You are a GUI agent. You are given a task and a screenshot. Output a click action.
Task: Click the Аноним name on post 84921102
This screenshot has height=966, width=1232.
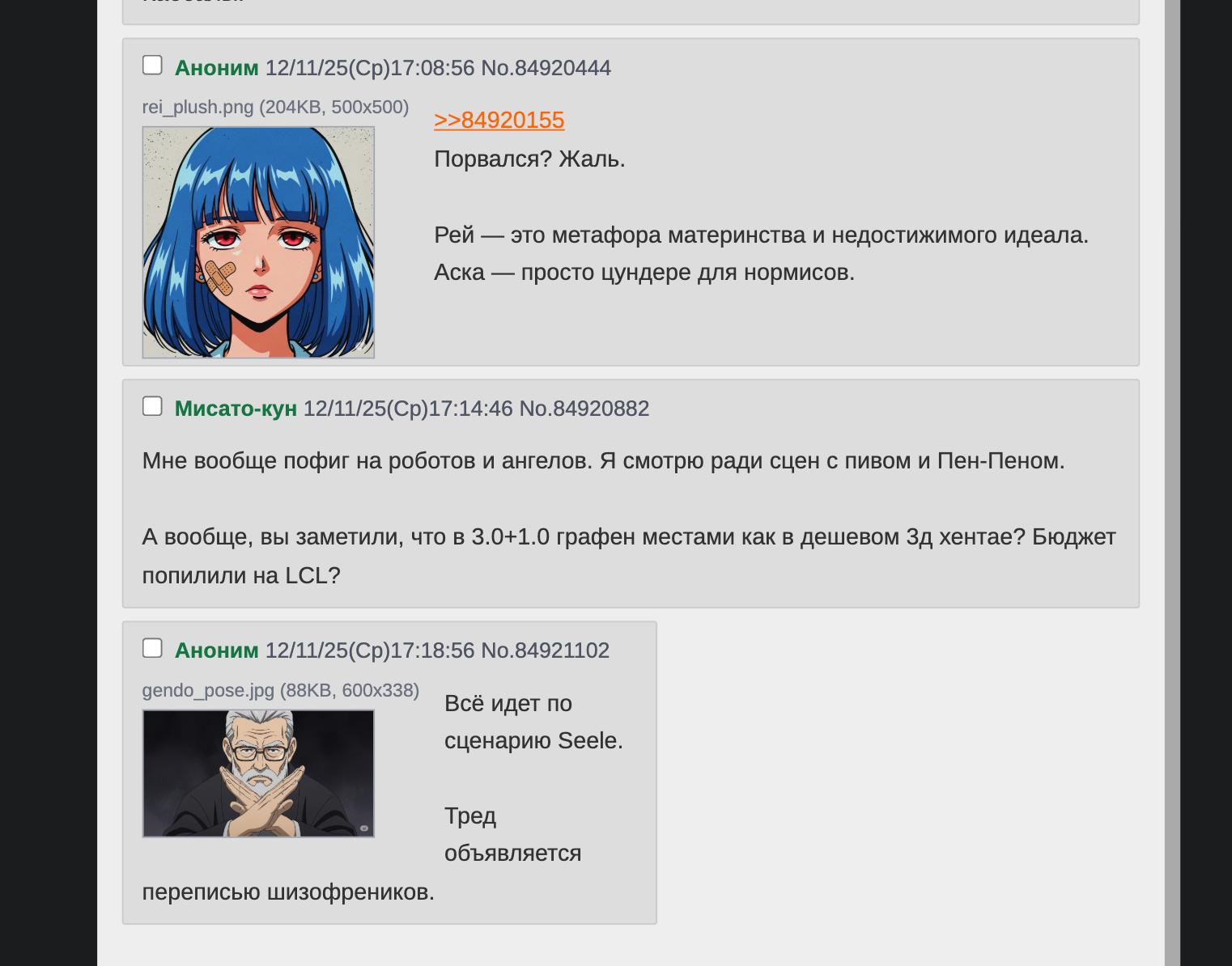(x=217, y=650)
